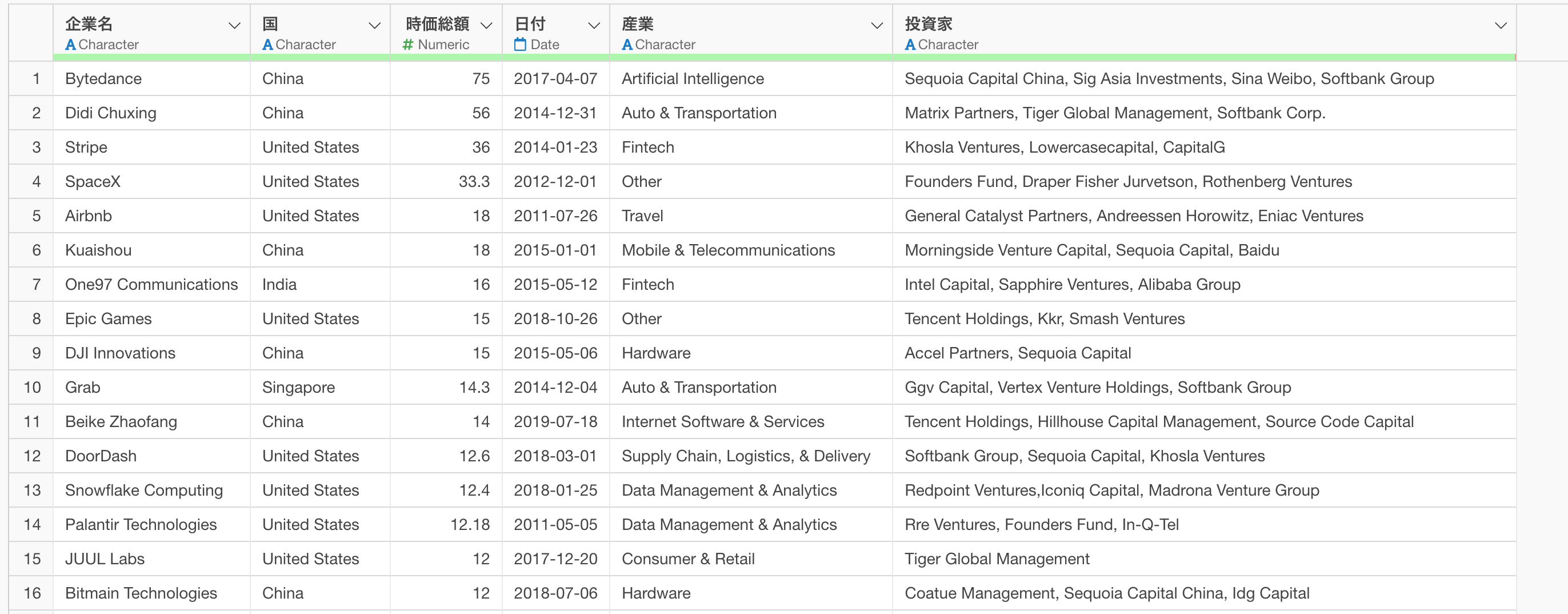Click the Rre Ventures, Founders Fund, In-Q-Tel cell
The height and width of the screenshot is (614, 1568).
[1204, 524]
